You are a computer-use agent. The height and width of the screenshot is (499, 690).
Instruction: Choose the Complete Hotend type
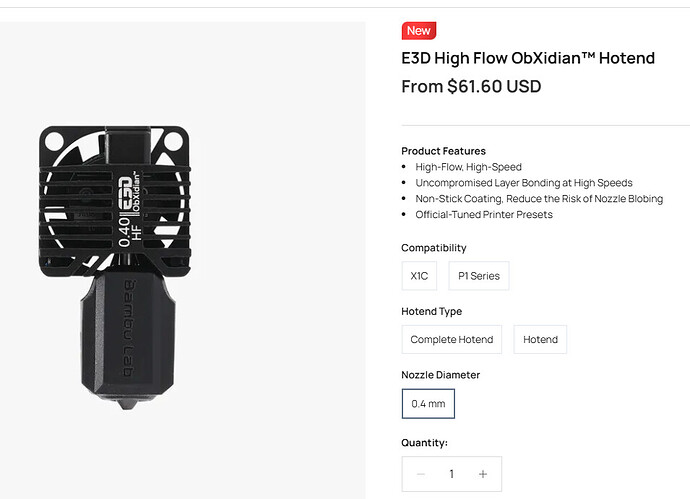pos(451,339)
